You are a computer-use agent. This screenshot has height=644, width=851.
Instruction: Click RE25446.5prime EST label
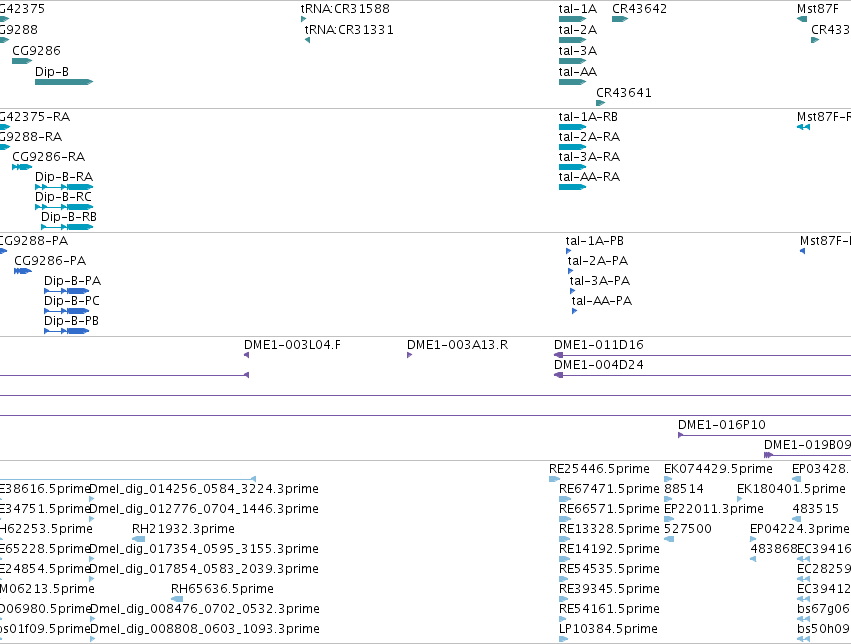(x=599, y=469)
